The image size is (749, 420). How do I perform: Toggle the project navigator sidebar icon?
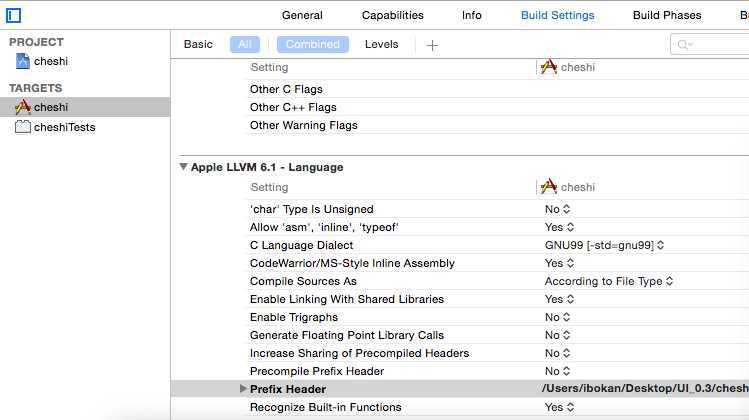tap(13, 15)
